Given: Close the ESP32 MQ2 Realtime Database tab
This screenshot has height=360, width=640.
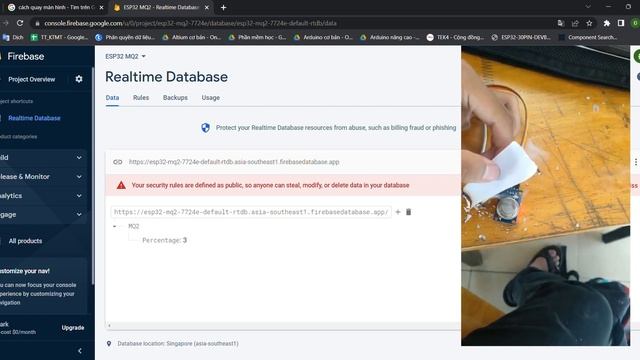Looking at the screenshot, I should coord(207,7).
